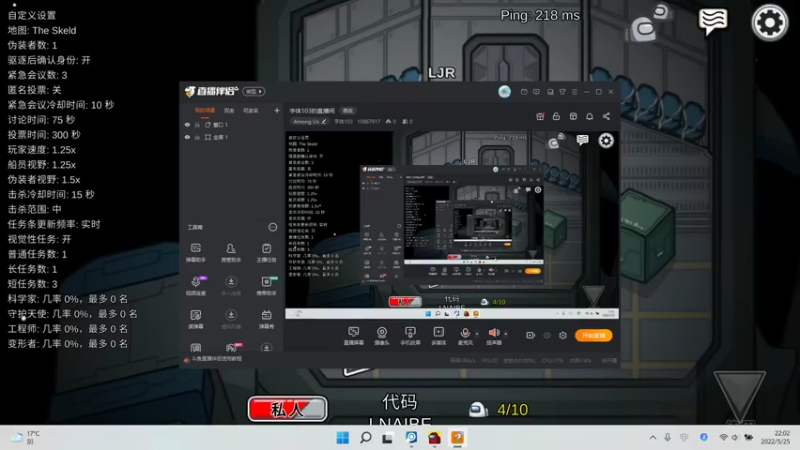Show hidden icons in Windows system tray
The image size is (800, 450).
(x=653, y=437)
